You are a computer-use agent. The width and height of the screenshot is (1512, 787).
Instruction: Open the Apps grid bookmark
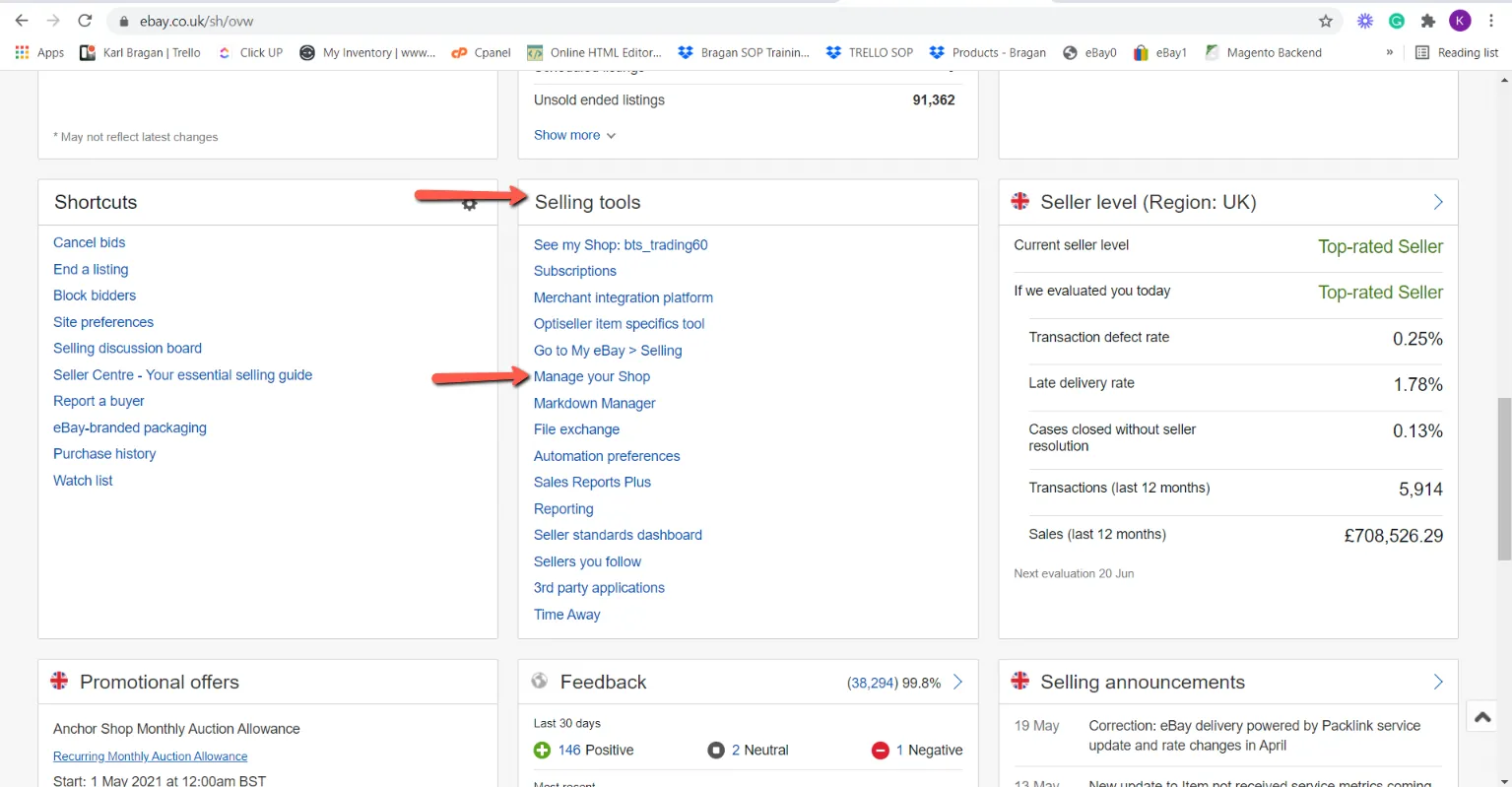[x=39, y=52]
